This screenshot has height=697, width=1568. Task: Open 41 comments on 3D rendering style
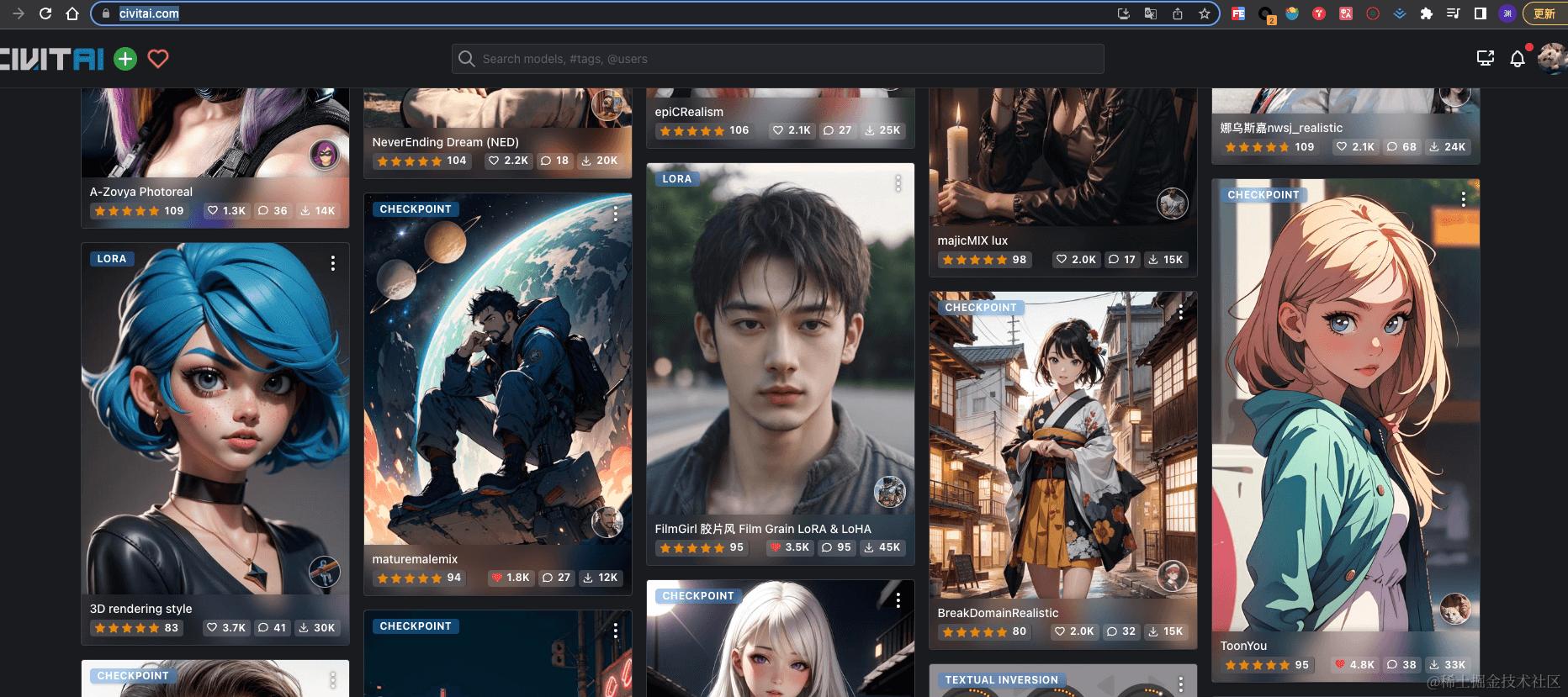coord(273,627)
